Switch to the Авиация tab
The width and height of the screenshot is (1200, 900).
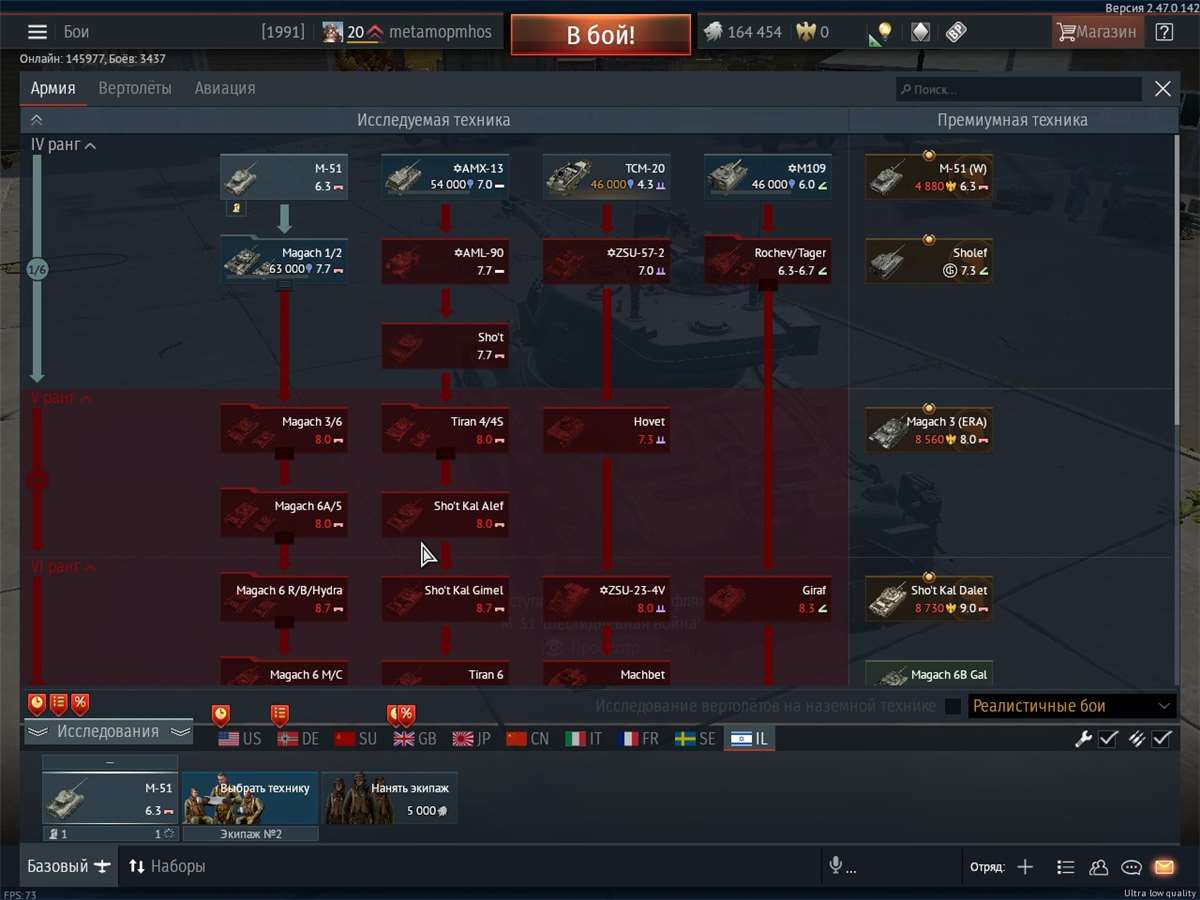point(225,88)
